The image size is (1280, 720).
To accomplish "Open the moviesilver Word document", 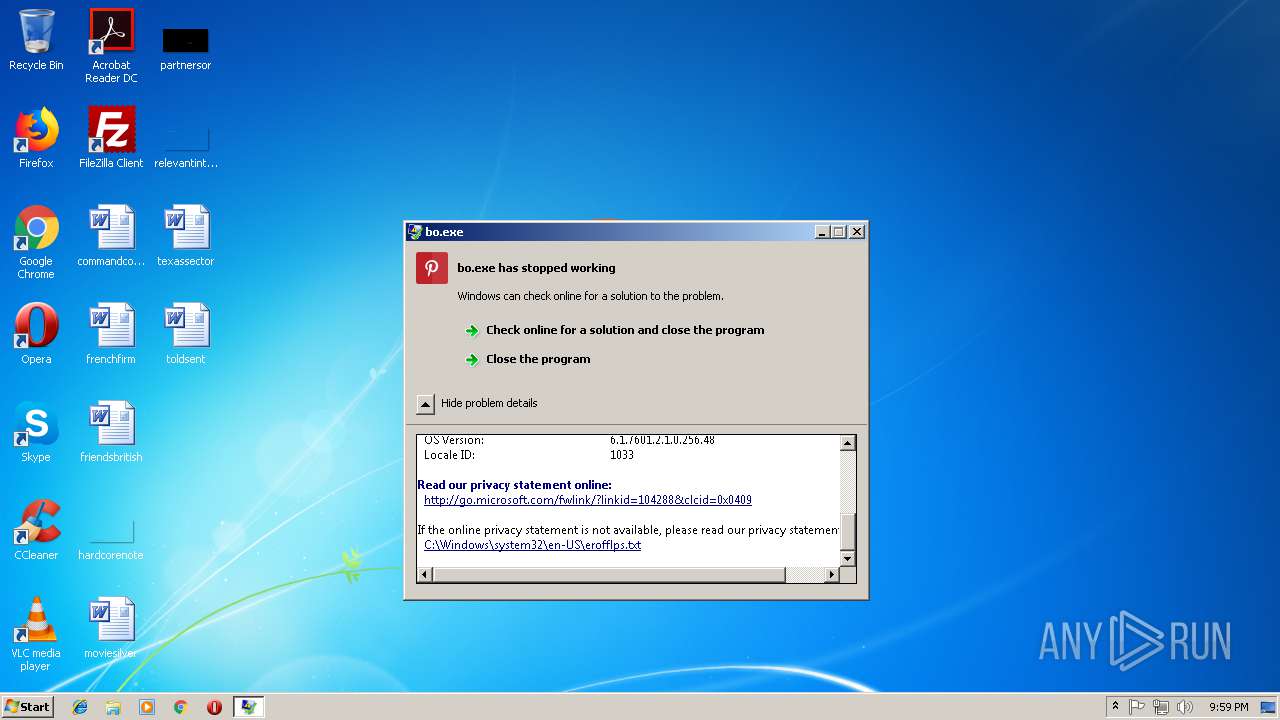I will coord(111,628).
